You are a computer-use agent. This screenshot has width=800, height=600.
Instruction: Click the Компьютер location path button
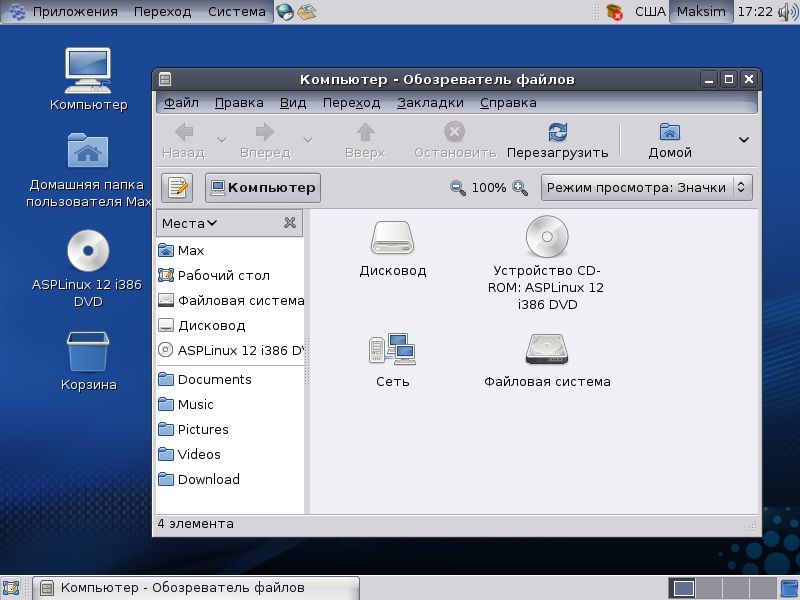pos(263,187)
